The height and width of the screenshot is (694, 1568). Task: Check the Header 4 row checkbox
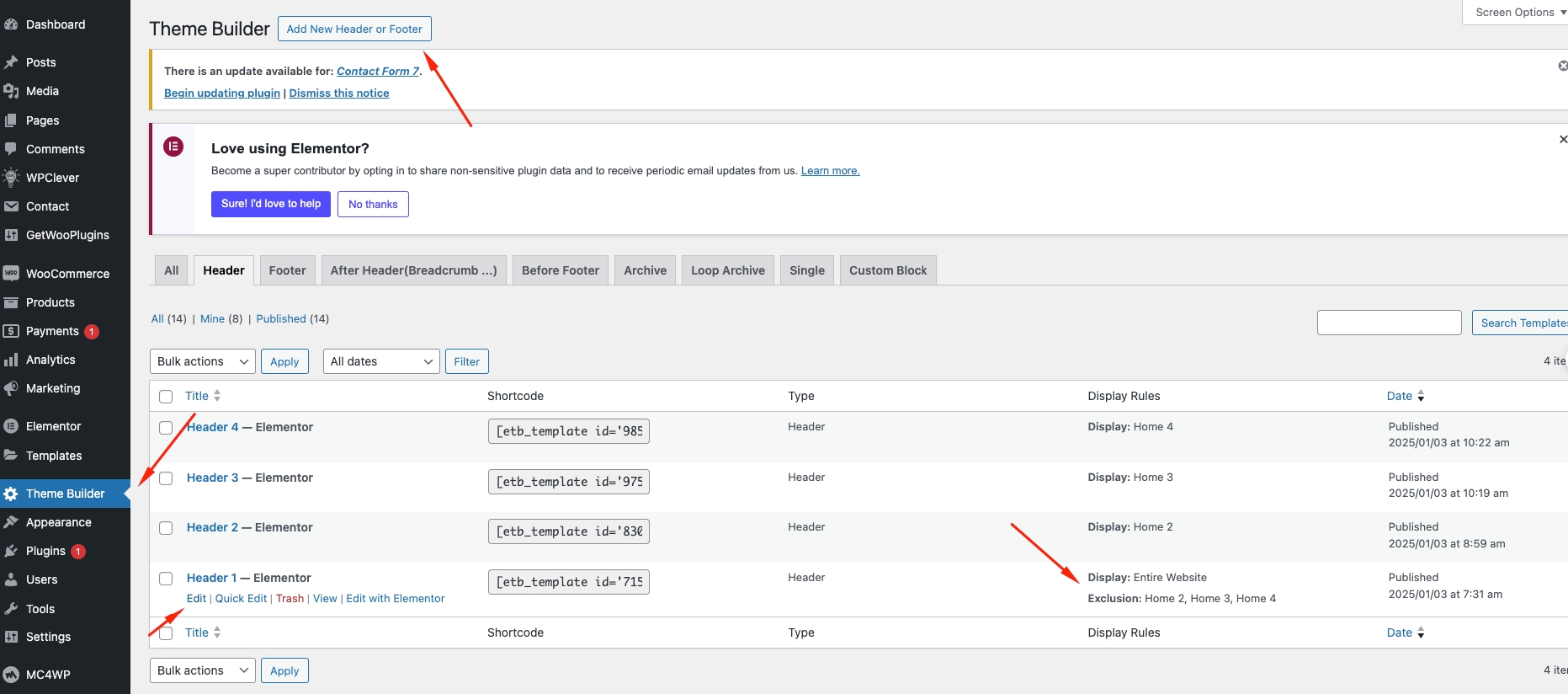click(166, 428)
